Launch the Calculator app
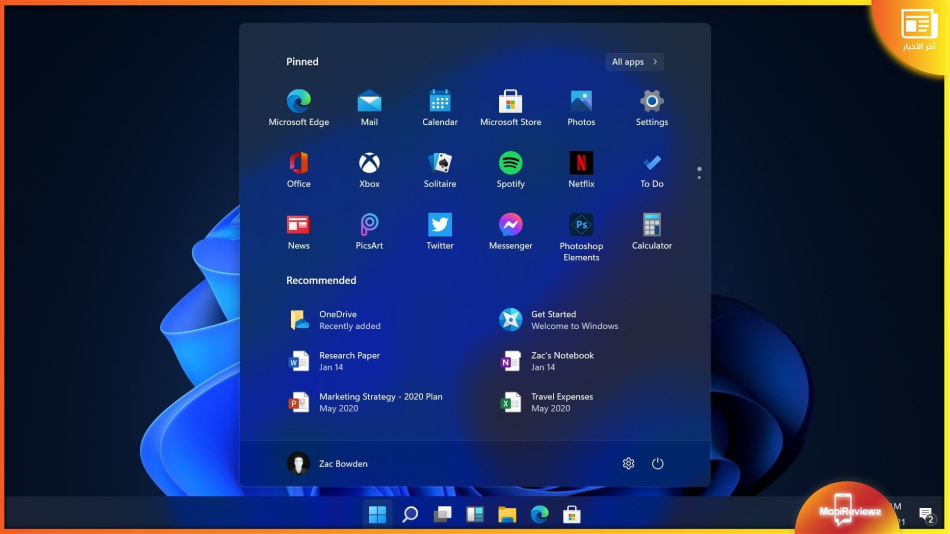Image resolution: width=950 pixels, height=534 pixels. [x=652, y=232]
